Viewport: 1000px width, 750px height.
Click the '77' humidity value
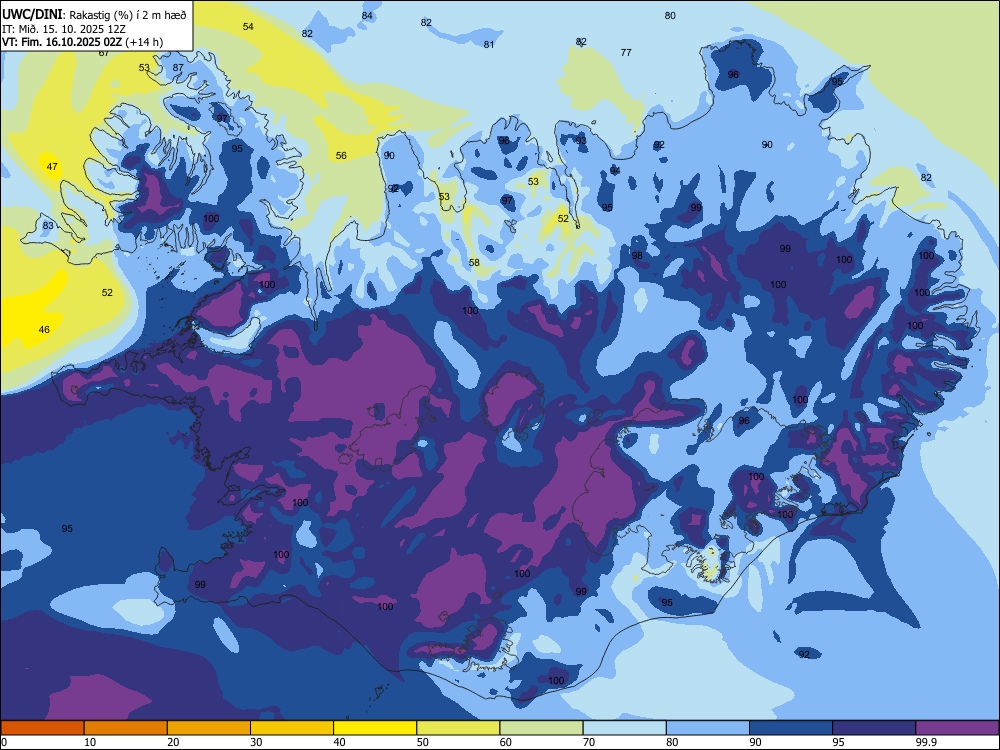[x=626, y=52]
